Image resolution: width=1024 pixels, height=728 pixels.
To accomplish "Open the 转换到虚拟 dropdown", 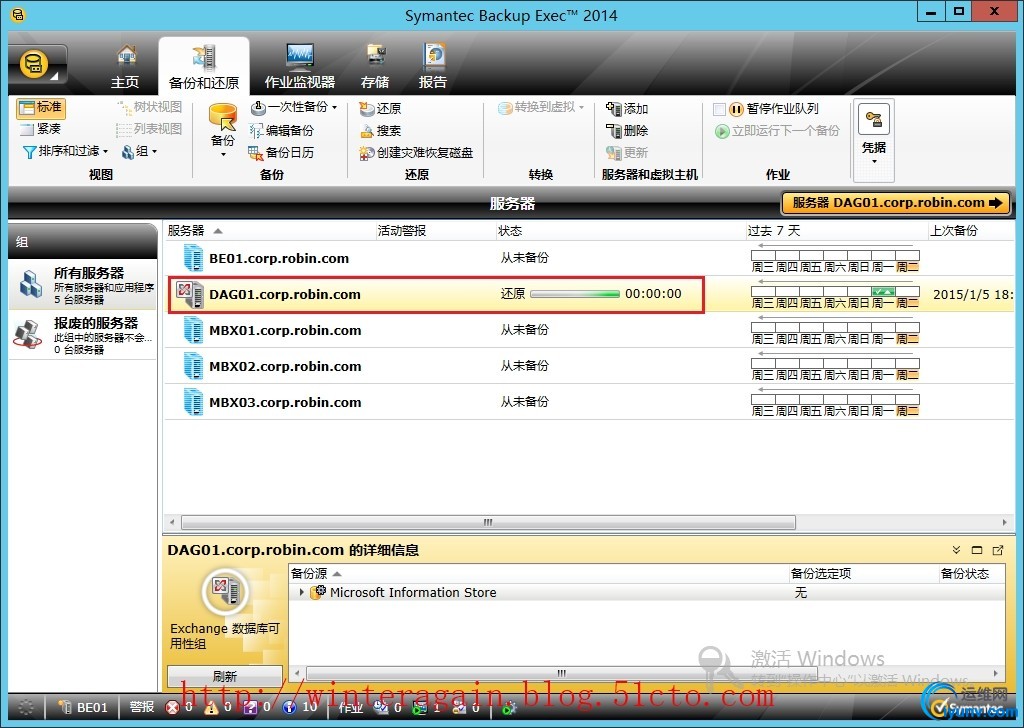I will (541, 107).
